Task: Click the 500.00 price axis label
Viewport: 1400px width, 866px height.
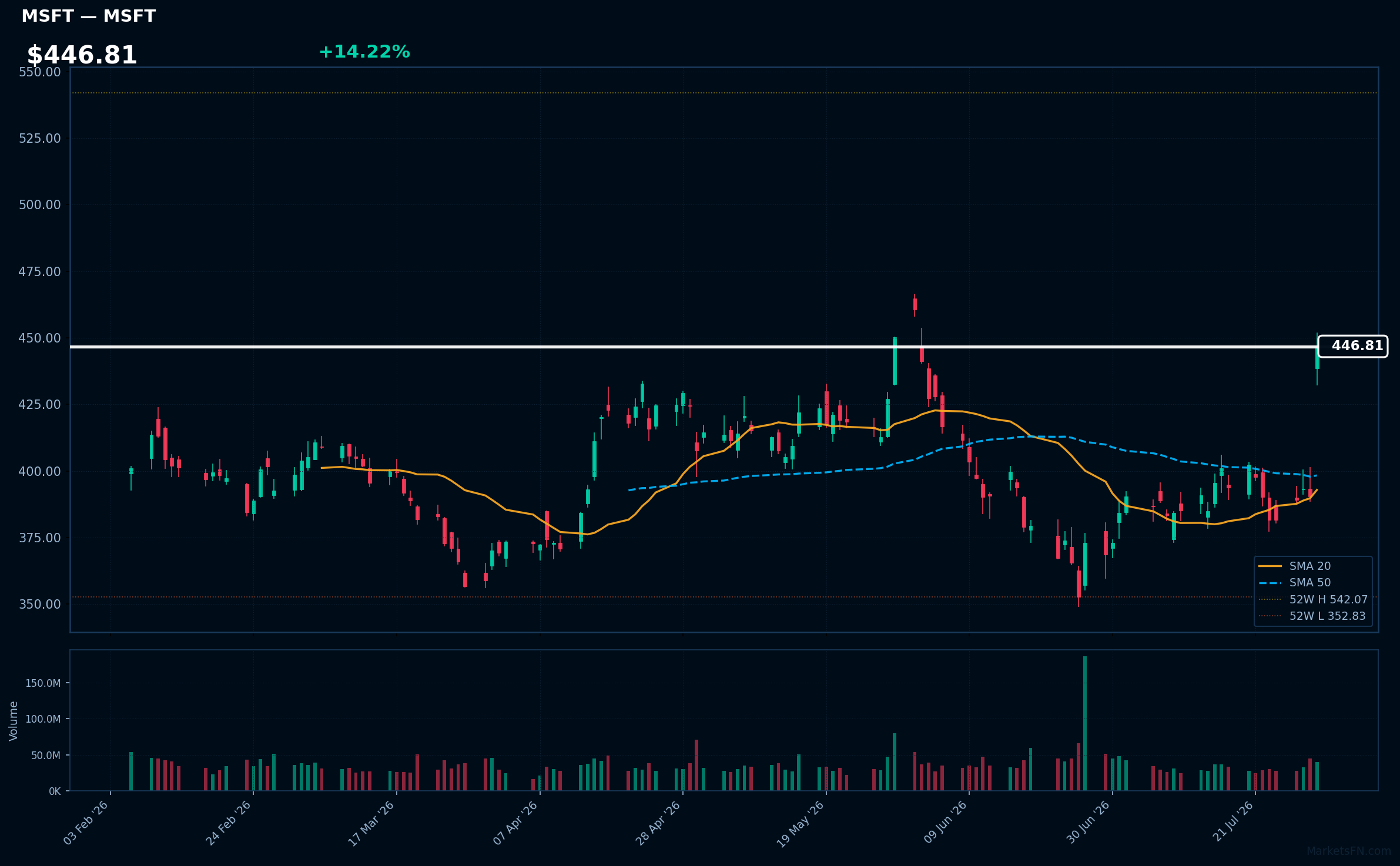Action: coord(40,204)
